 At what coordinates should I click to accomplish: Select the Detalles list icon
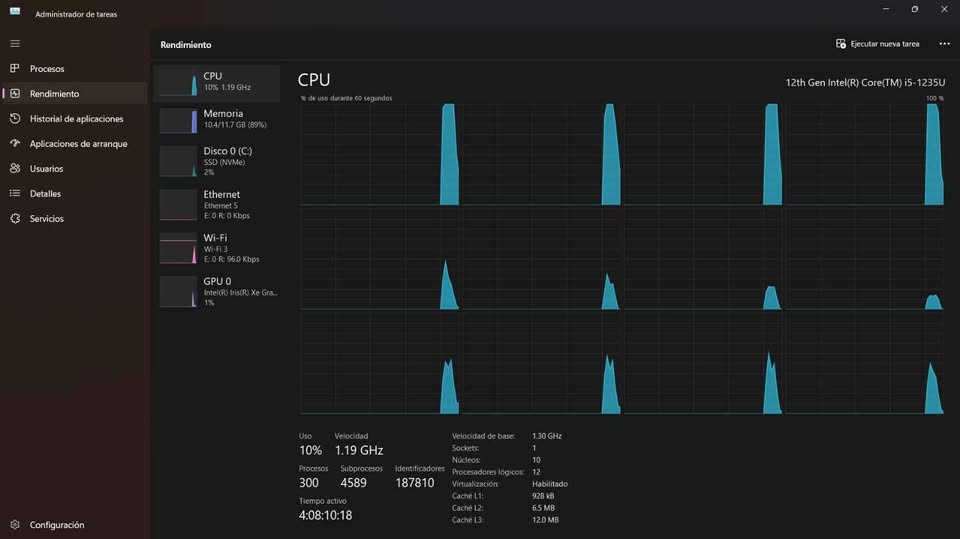coord(15,194)
